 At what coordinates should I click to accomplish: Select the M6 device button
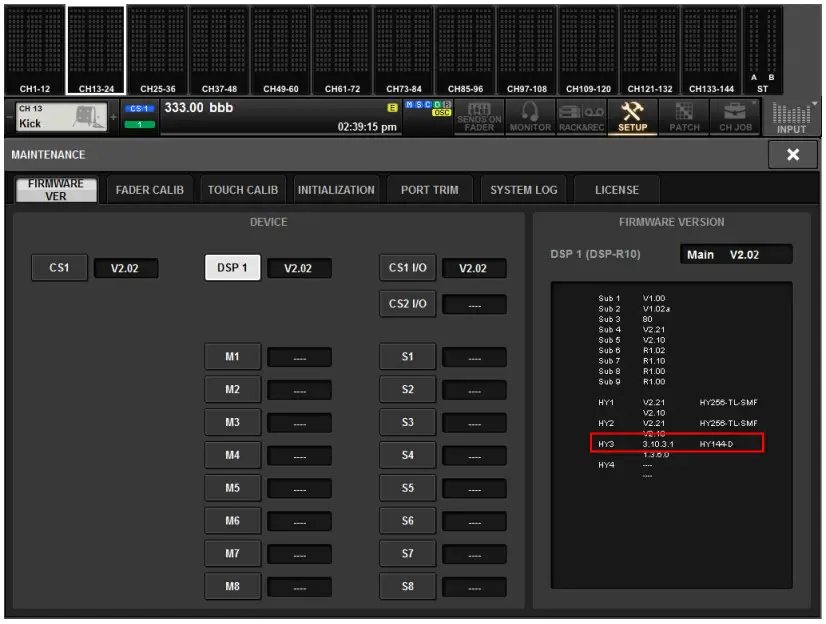pyautogui.click(x=232, y=520)
